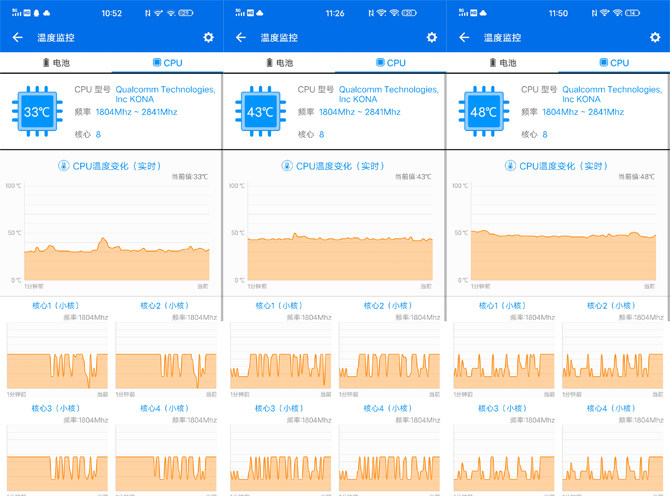This screenshot has height=496, width=670.
Task: Open settings gear in the 11:26 screen
Action: pyautogui.click(x=432, y=37)
